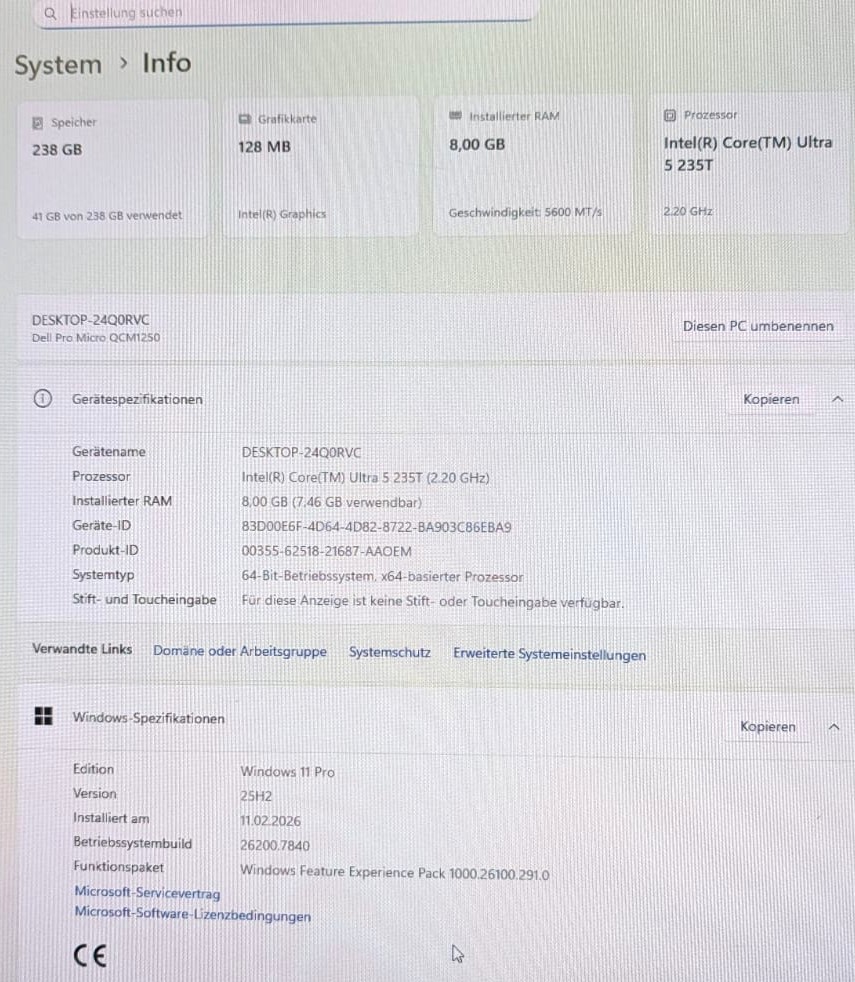Click the Gerätespezifikationen info icon
Image resolution: width=855 pixels, height=982 pixels.
(43, 399)
